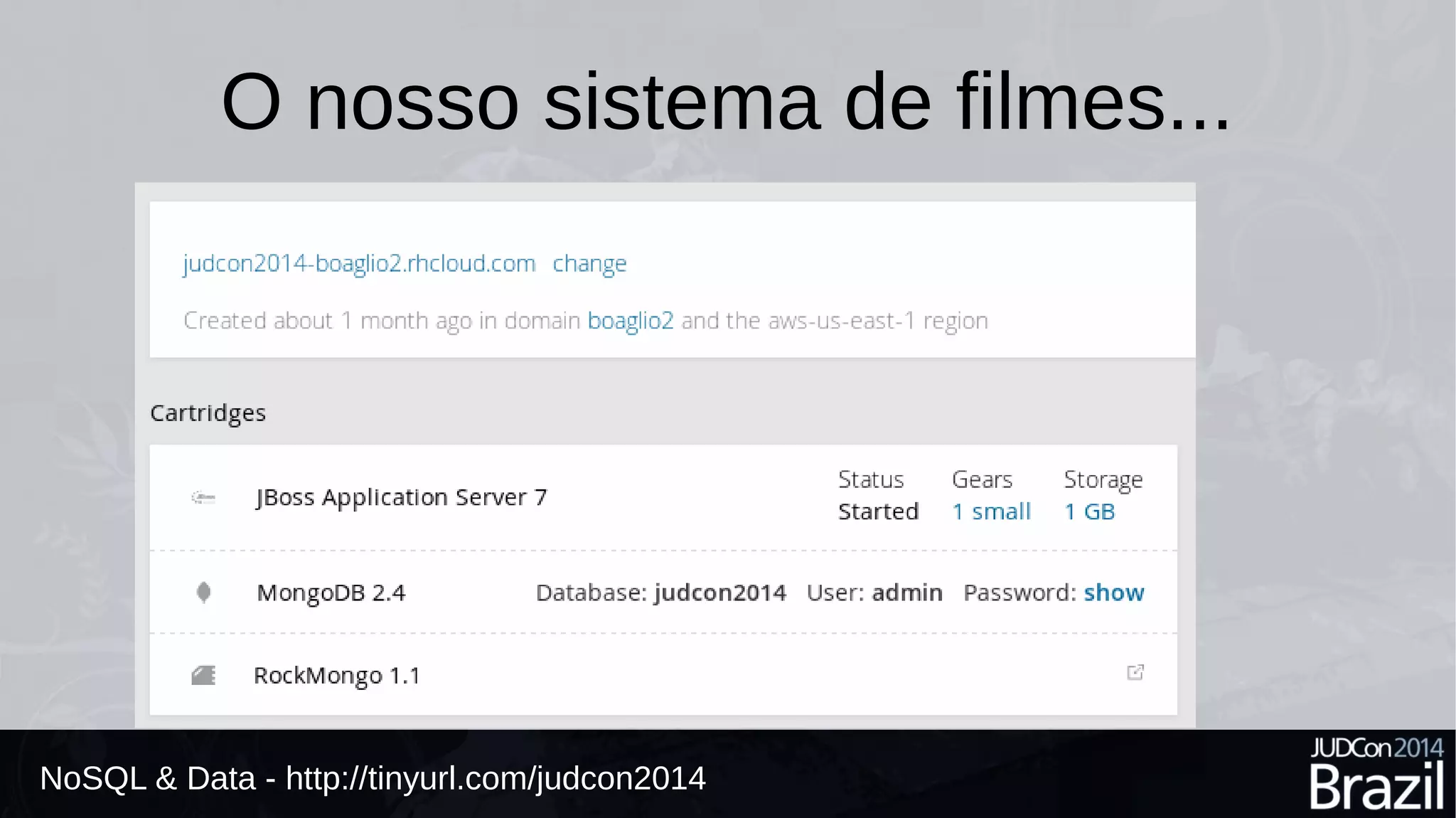Click the slide title 'O nosso sistema de filmes...'
This screenshot has height=818, width=1456.
[x=726, y=102]
